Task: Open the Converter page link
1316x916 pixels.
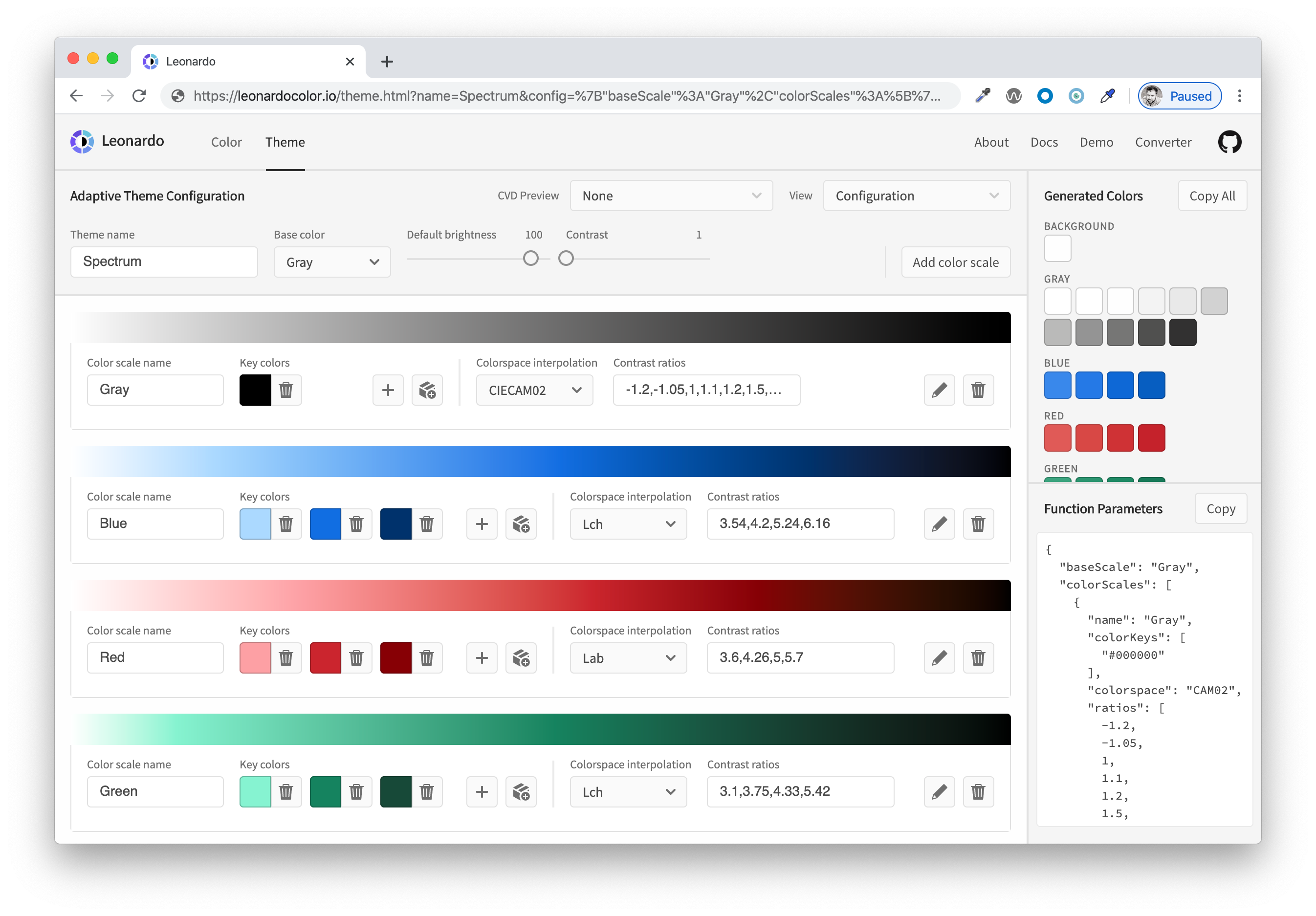Action: tap(1162, 142)
